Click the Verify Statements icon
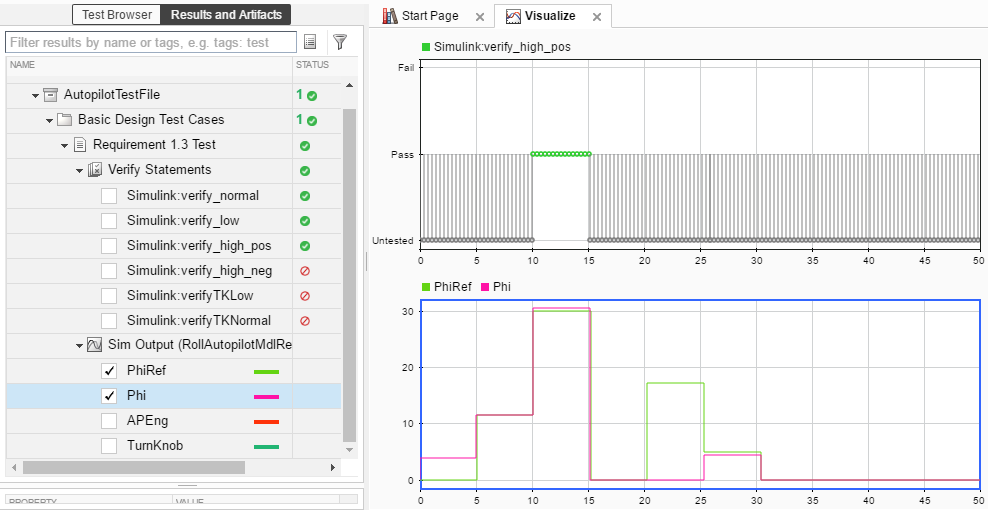This screenshot has width=988, height=515. pyautogui.click(x=95, y=170)
